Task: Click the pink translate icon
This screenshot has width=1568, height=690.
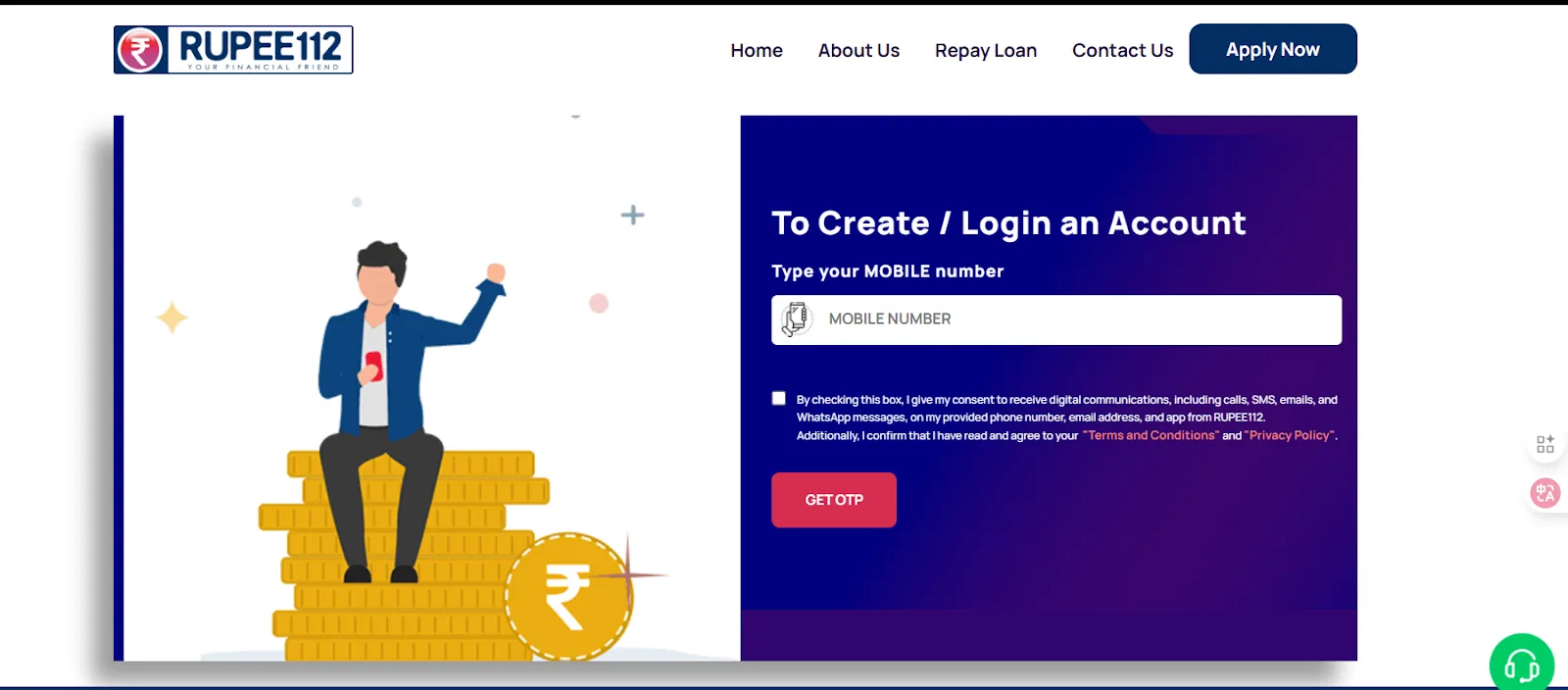Action: click(x=1545, y=493)
